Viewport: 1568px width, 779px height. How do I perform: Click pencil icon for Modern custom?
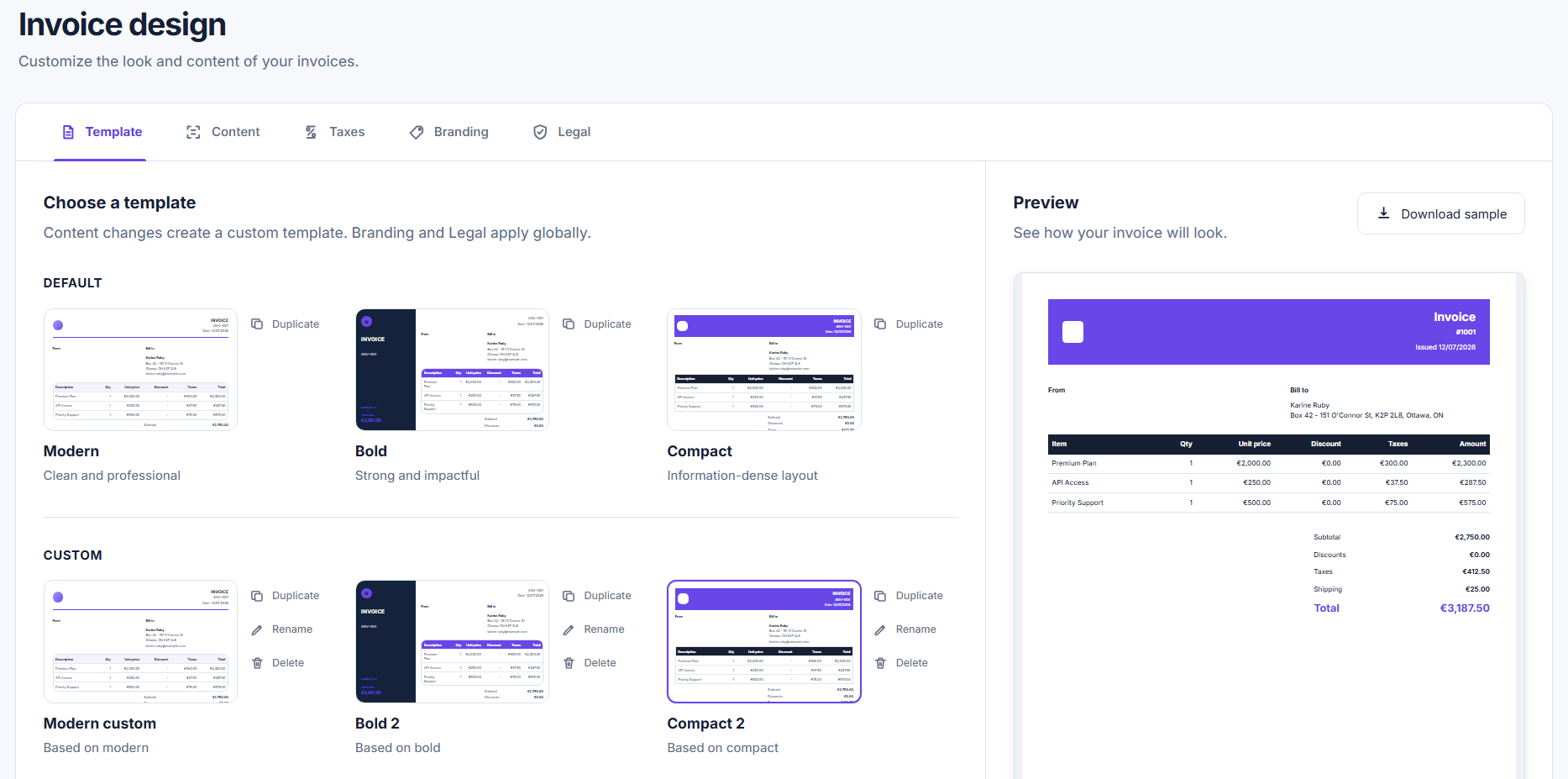coord(257,629)
